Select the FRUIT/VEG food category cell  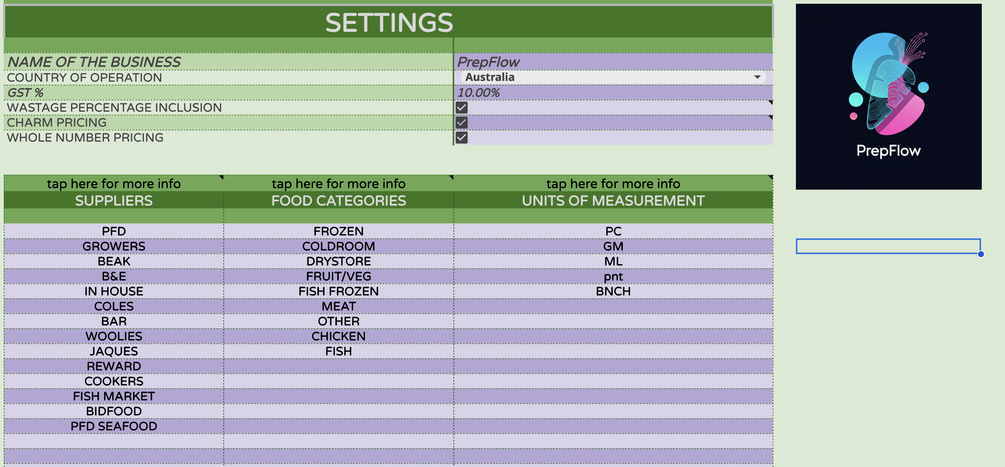click(338, 276)
